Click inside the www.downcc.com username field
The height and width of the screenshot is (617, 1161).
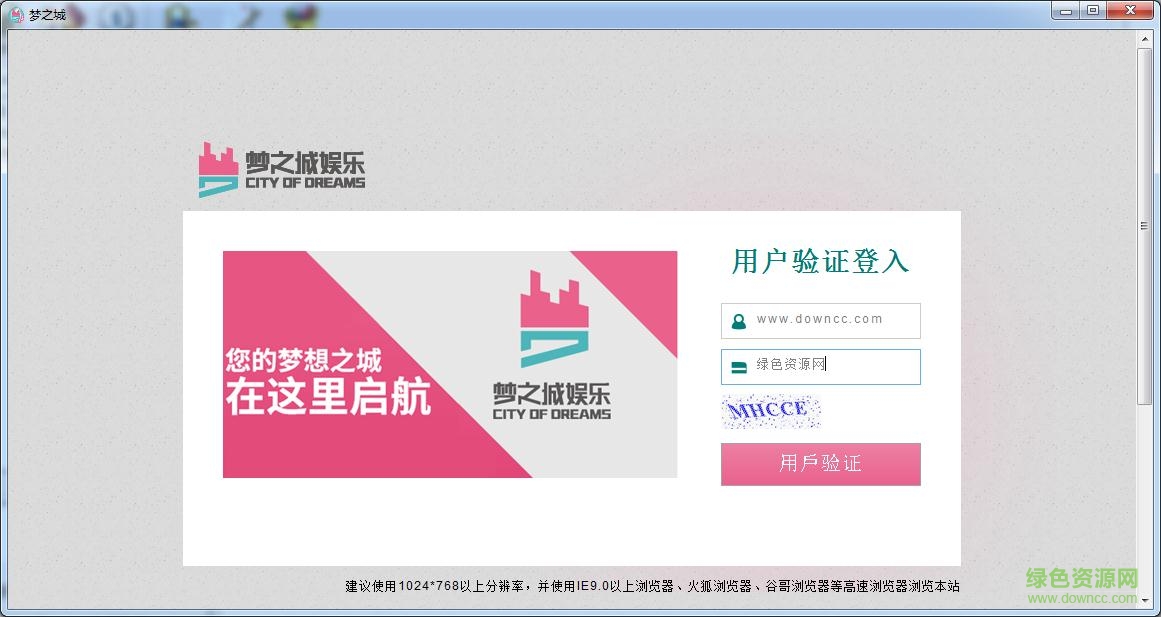coord(830,320)
